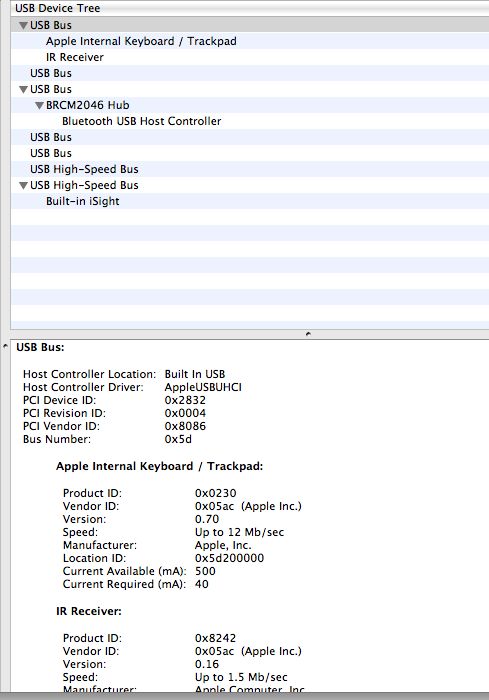Select the USB High-Speed Bus row without a triangle
Screen dimensions: 489x700
[250, 169]
